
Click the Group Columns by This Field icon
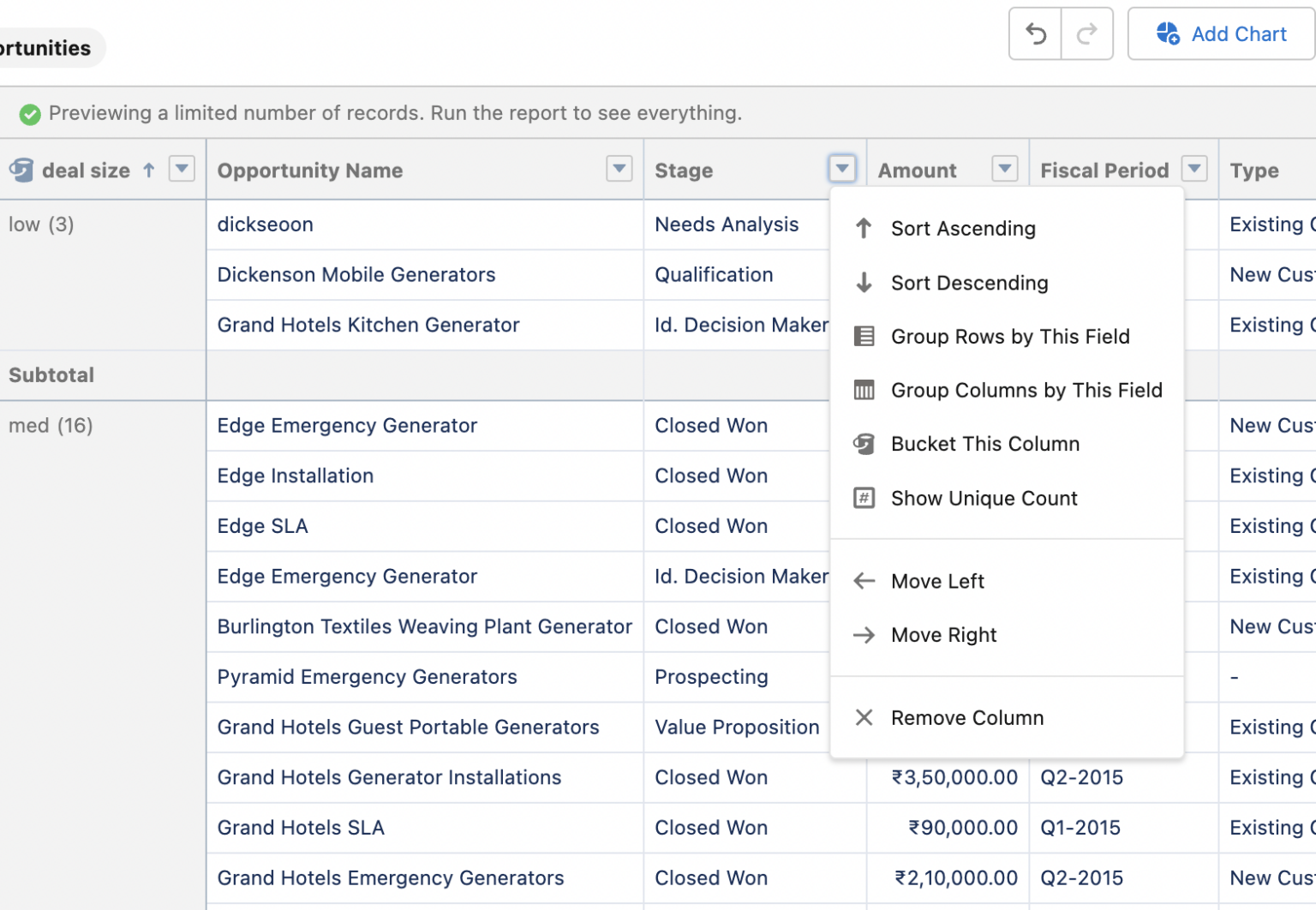(864, 390)
